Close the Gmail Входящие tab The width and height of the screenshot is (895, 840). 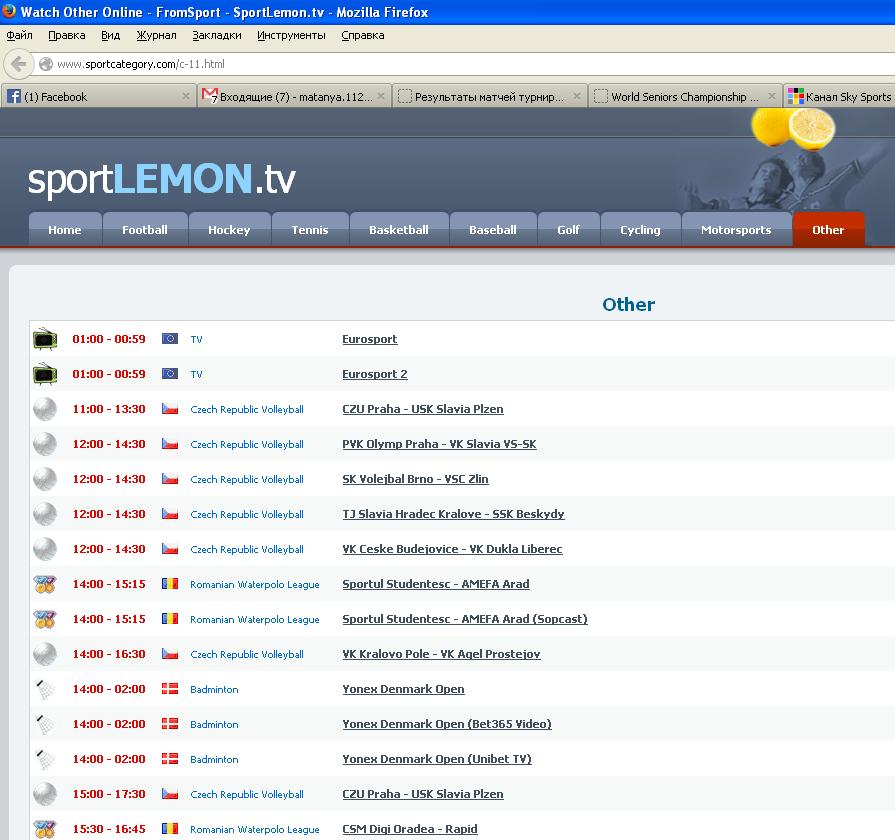point(381,96)
